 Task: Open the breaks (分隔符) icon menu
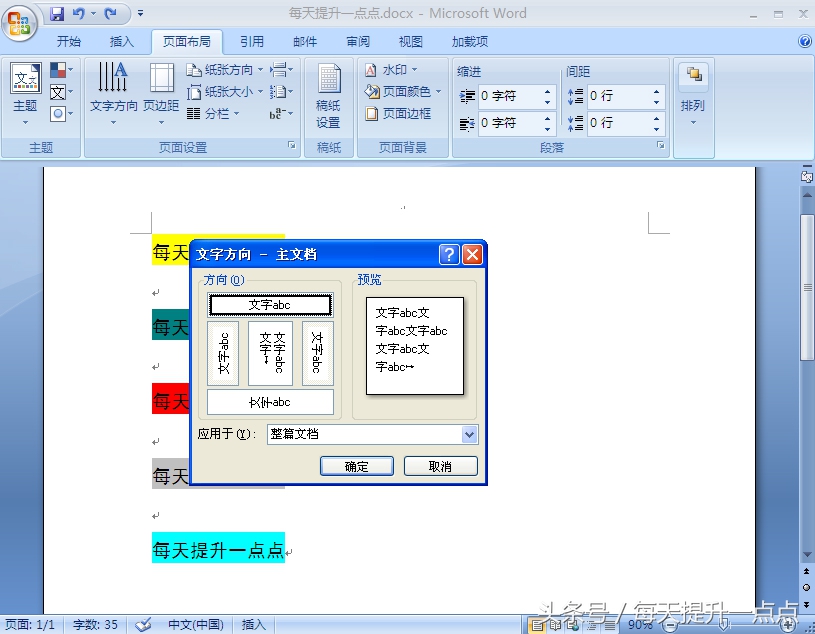[x=281, y=70]
